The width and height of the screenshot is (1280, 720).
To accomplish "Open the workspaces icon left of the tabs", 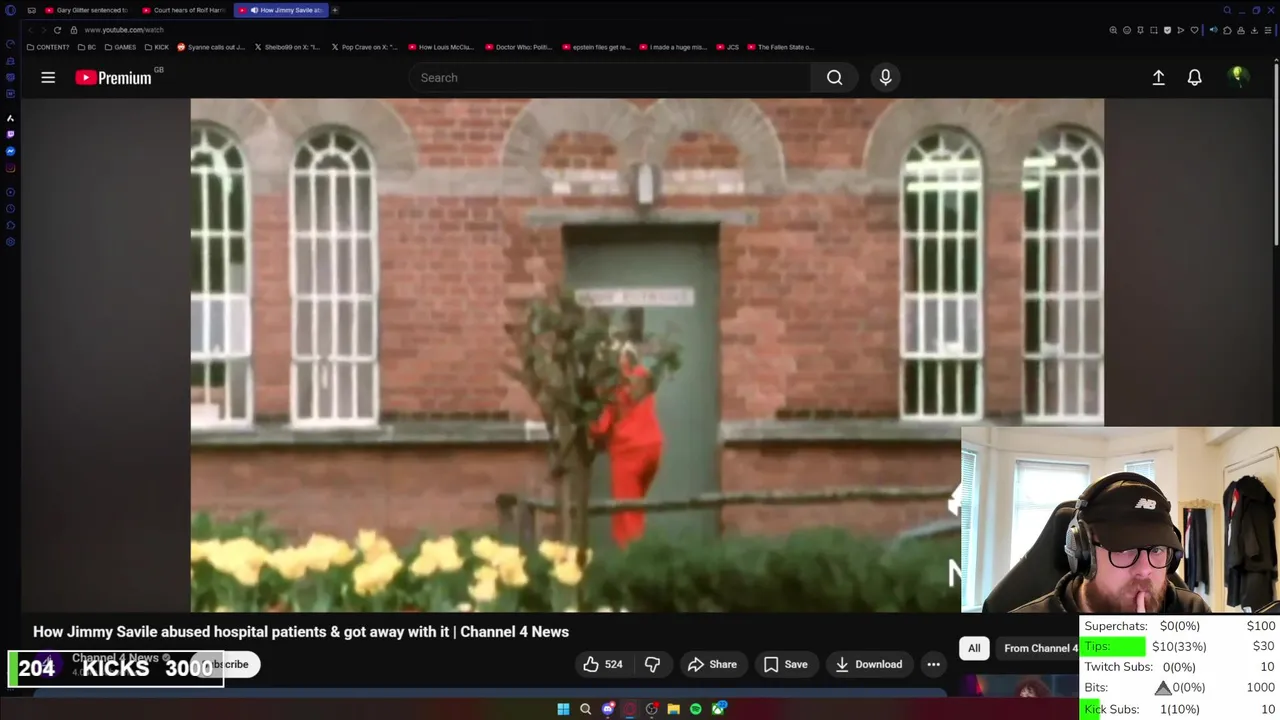I will (32, 10).
